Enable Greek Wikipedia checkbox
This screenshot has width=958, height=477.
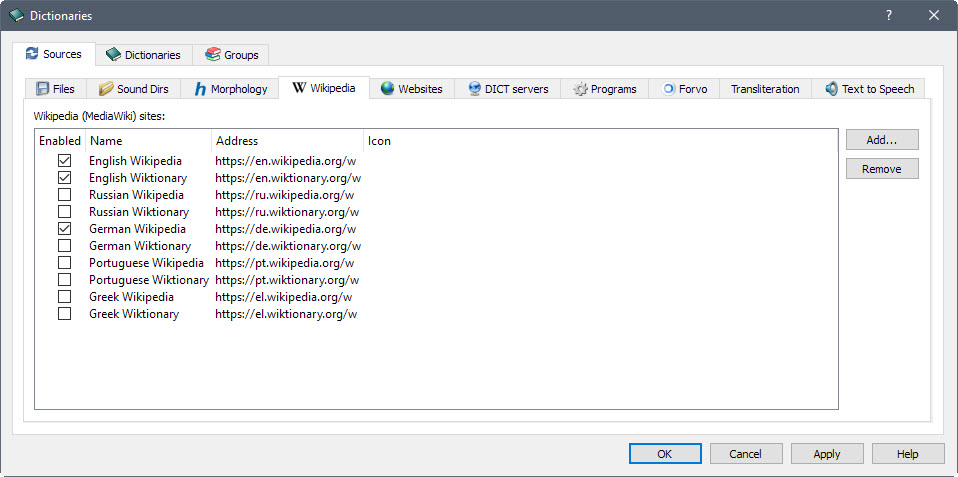pyautogui.click(x=64, y=297)
